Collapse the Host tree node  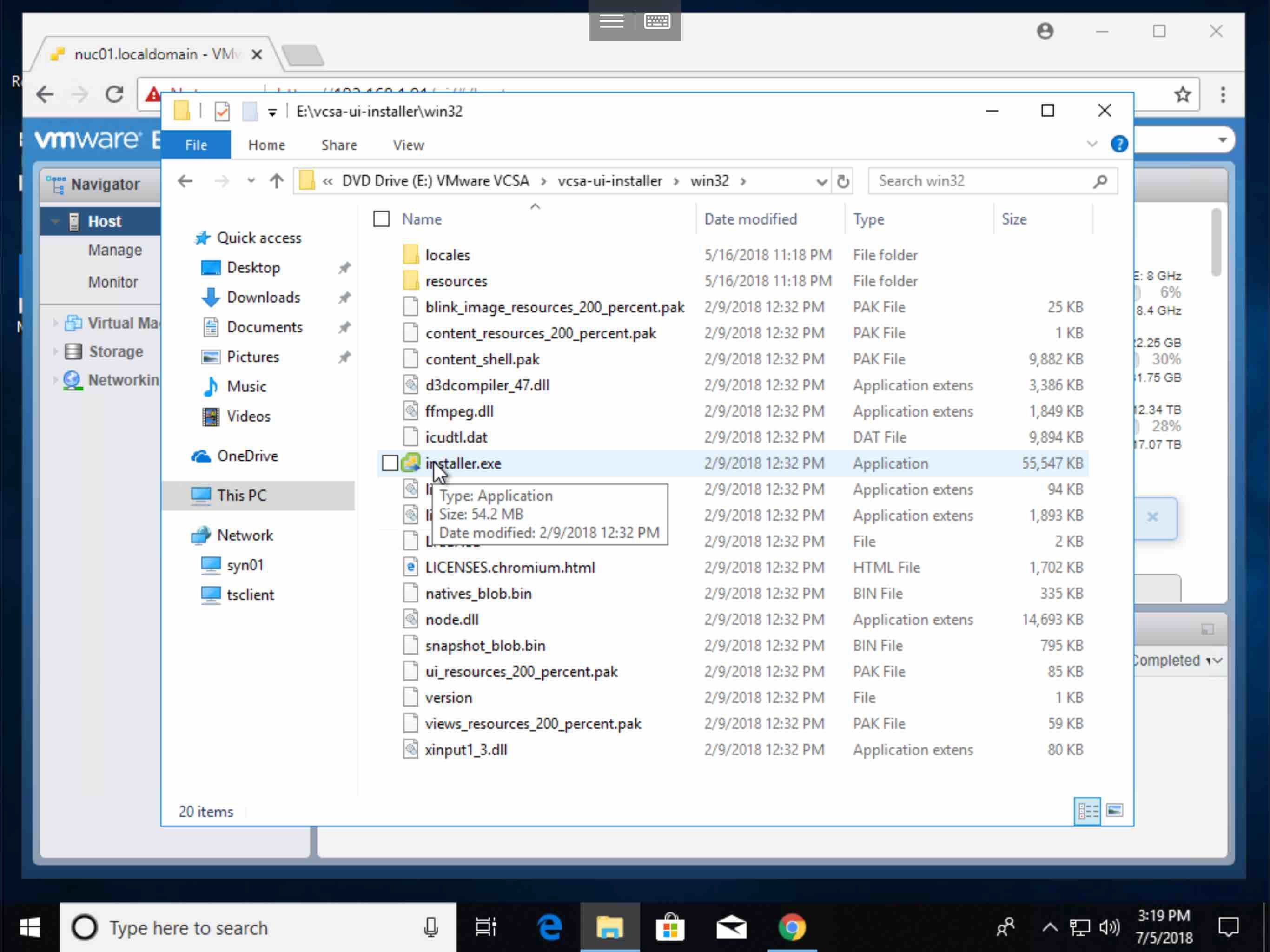coord(54,222)
